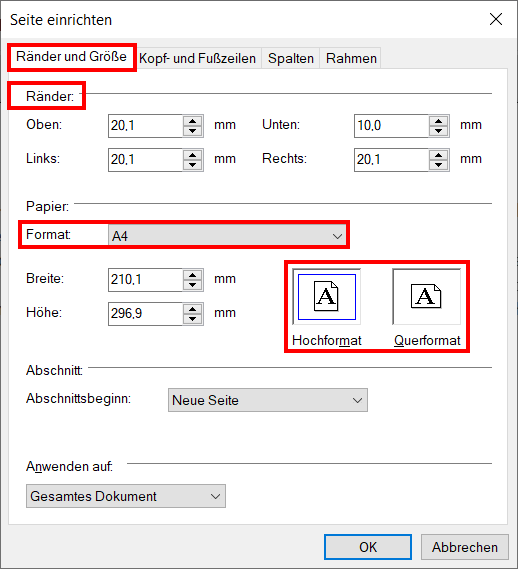The image size is (518, 569).
Task: Decrease the Unten margin with down arrow
Action: 439,131
